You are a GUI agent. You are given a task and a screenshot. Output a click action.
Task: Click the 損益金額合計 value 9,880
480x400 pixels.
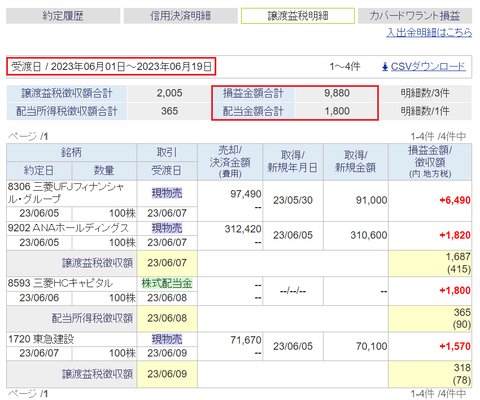pyautogui.click(x=337, y=93)
